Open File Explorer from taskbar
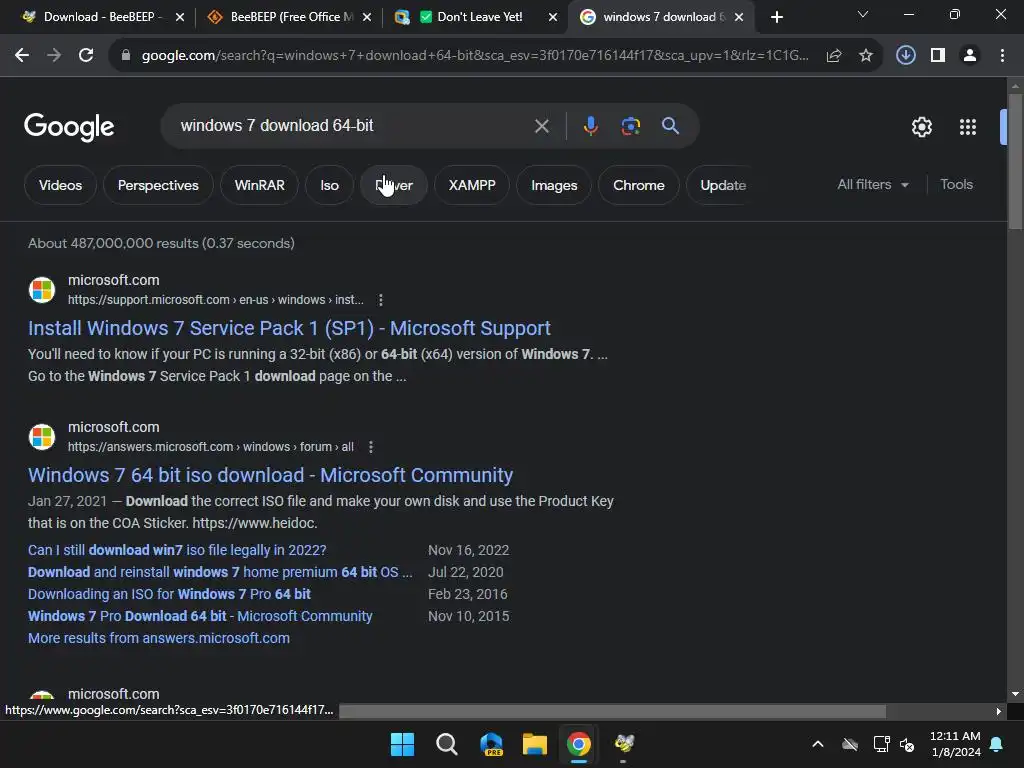 [x=535, y=744]
